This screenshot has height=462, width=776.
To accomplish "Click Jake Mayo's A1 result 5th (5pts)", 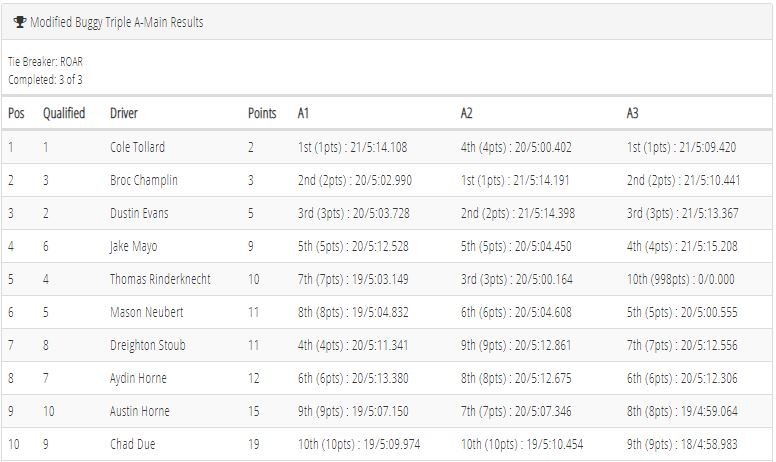I will pos(320,246).
